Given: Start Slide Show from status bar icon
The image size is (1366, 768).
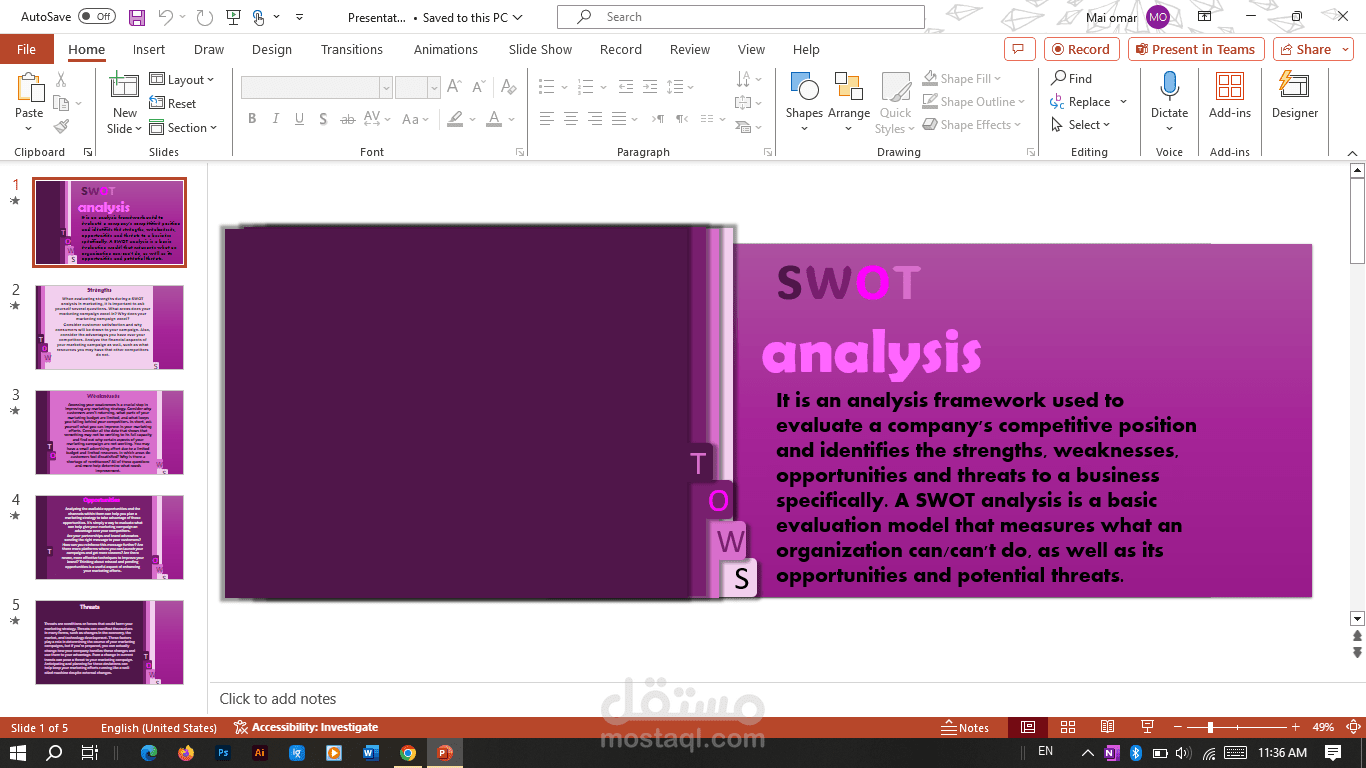Looking at the screenshot, I should pos(1145,727).
